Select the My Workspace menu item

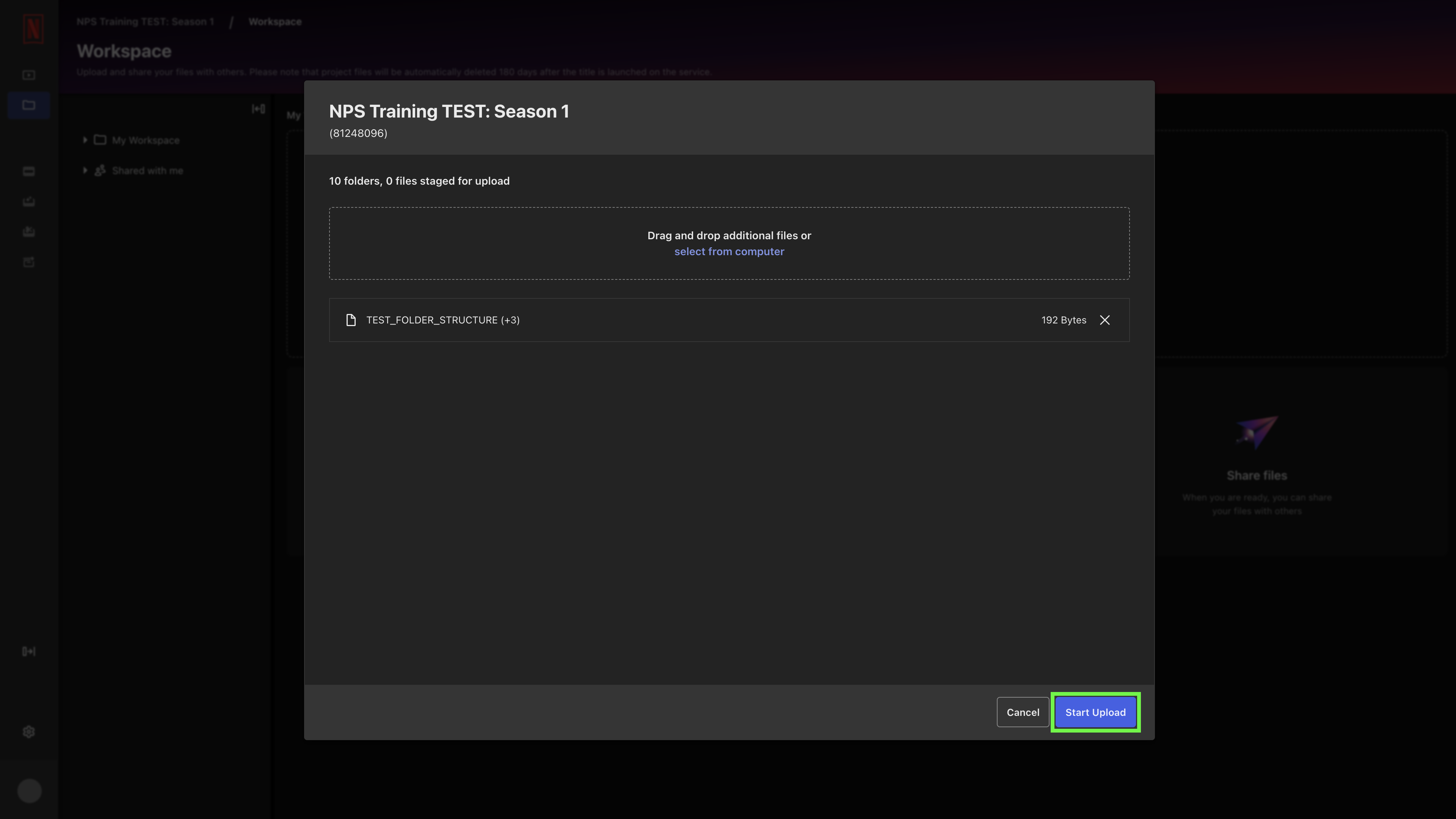click(x=145, y=140)
